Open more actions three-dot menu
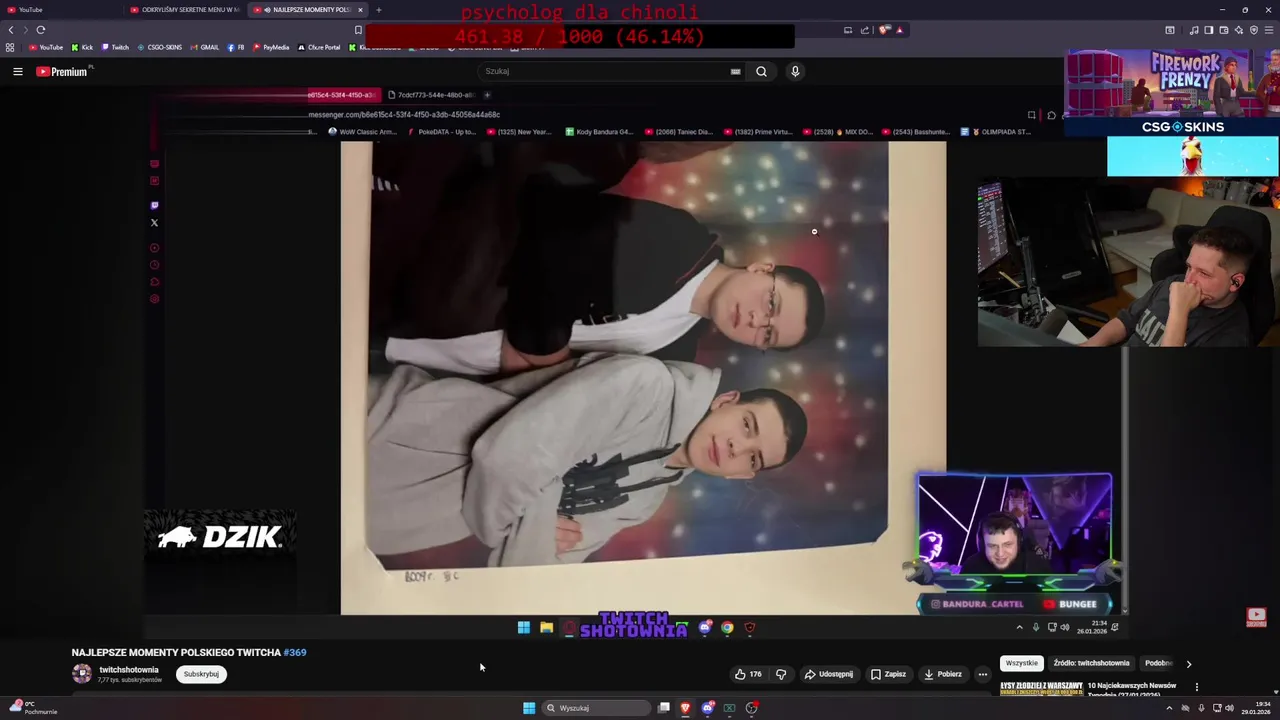Viewport: 1280px width, 720px height. (982, 674)
